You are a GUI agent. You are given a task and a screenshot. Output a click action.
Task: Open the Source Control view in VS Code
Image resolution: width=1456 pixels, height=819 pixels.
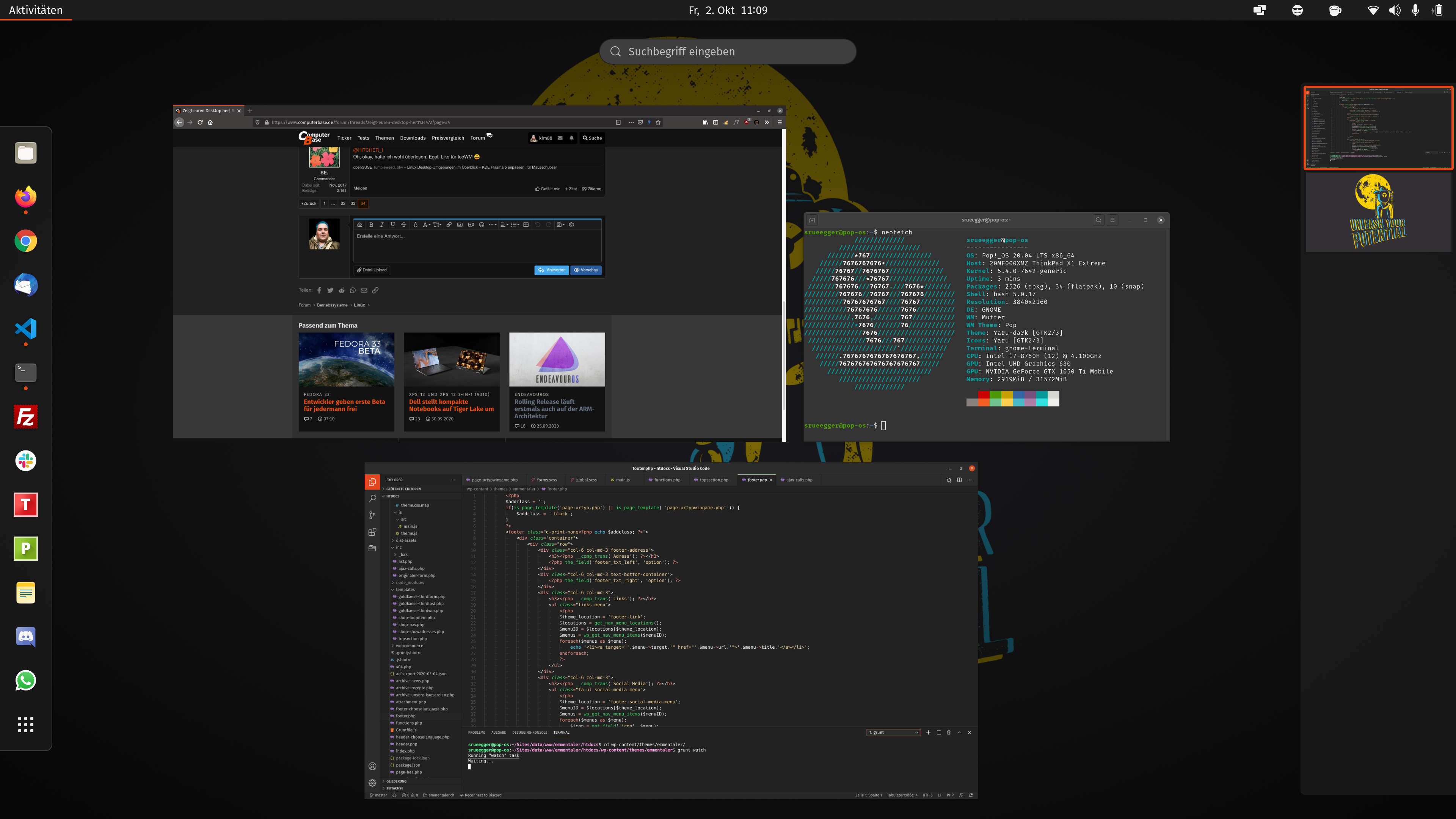pos(372,515)
